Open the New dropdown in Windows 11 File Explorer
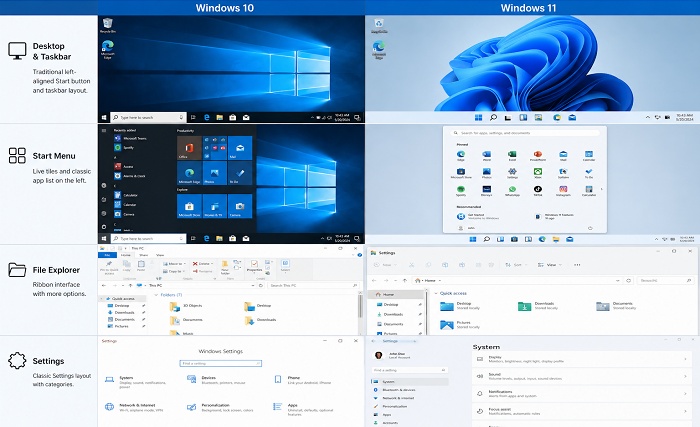Viewport: 700px width, 427px height. point(387,265)
